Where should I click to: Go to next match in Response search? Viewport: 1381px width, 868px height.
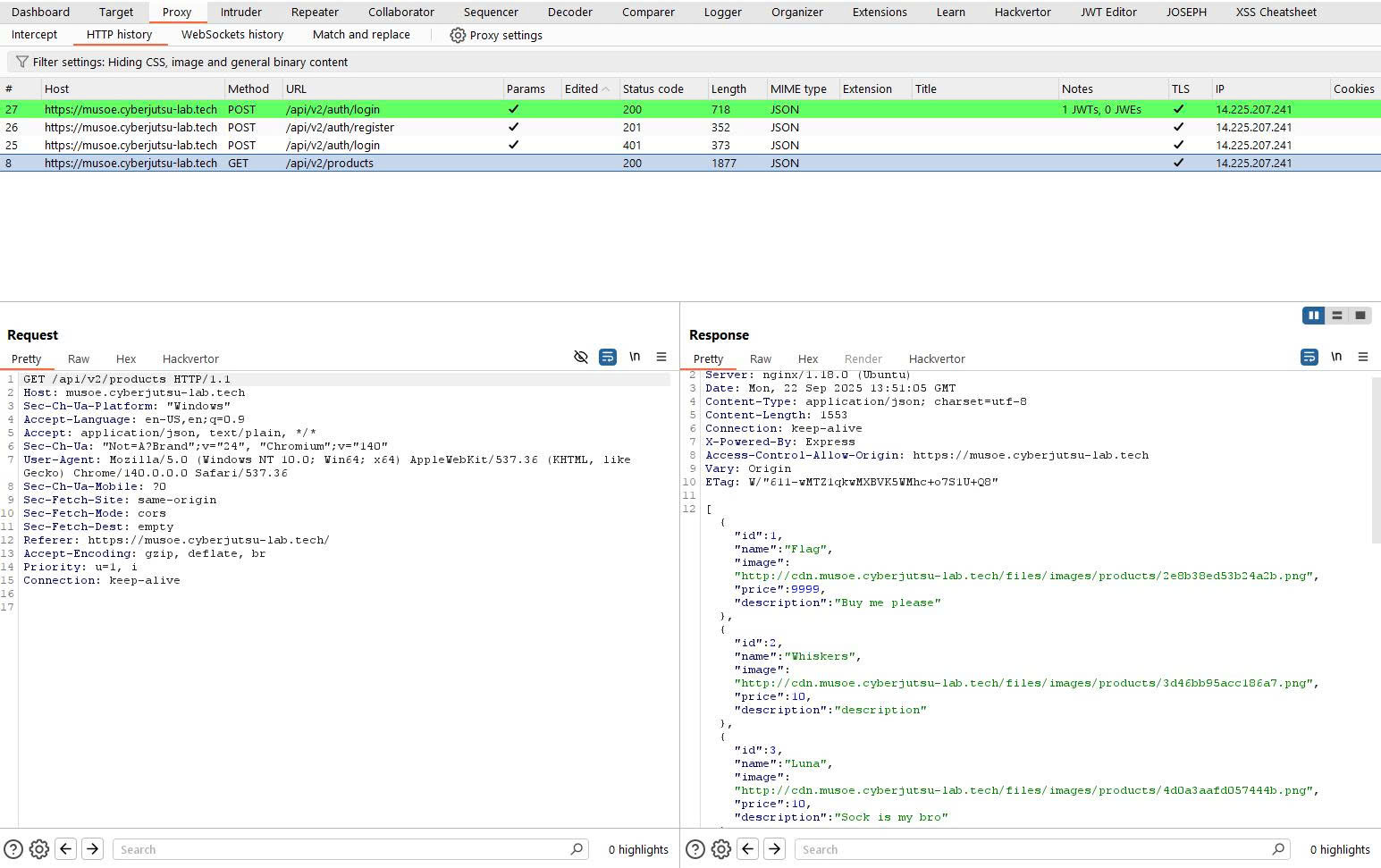point(775,849)
